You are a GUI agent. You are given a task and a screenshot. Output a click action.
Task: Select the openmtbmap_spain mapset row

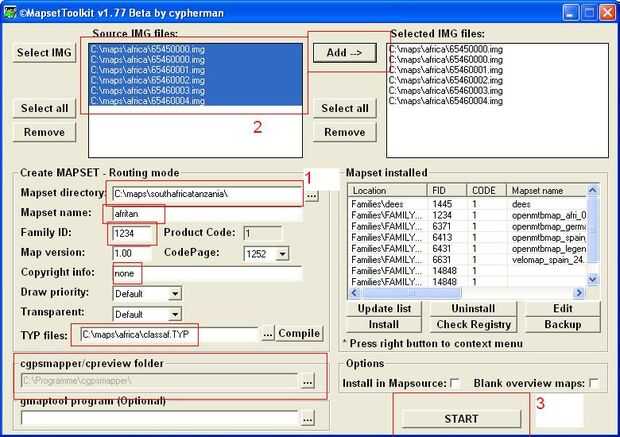(x=467, y=238)
